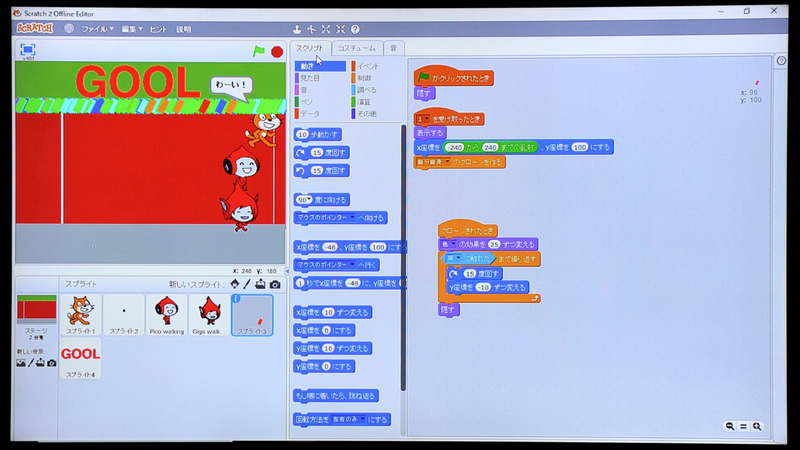Create new sprite from camera icon
The height and width of the screenshot is (450, 800).
[275, 284]
